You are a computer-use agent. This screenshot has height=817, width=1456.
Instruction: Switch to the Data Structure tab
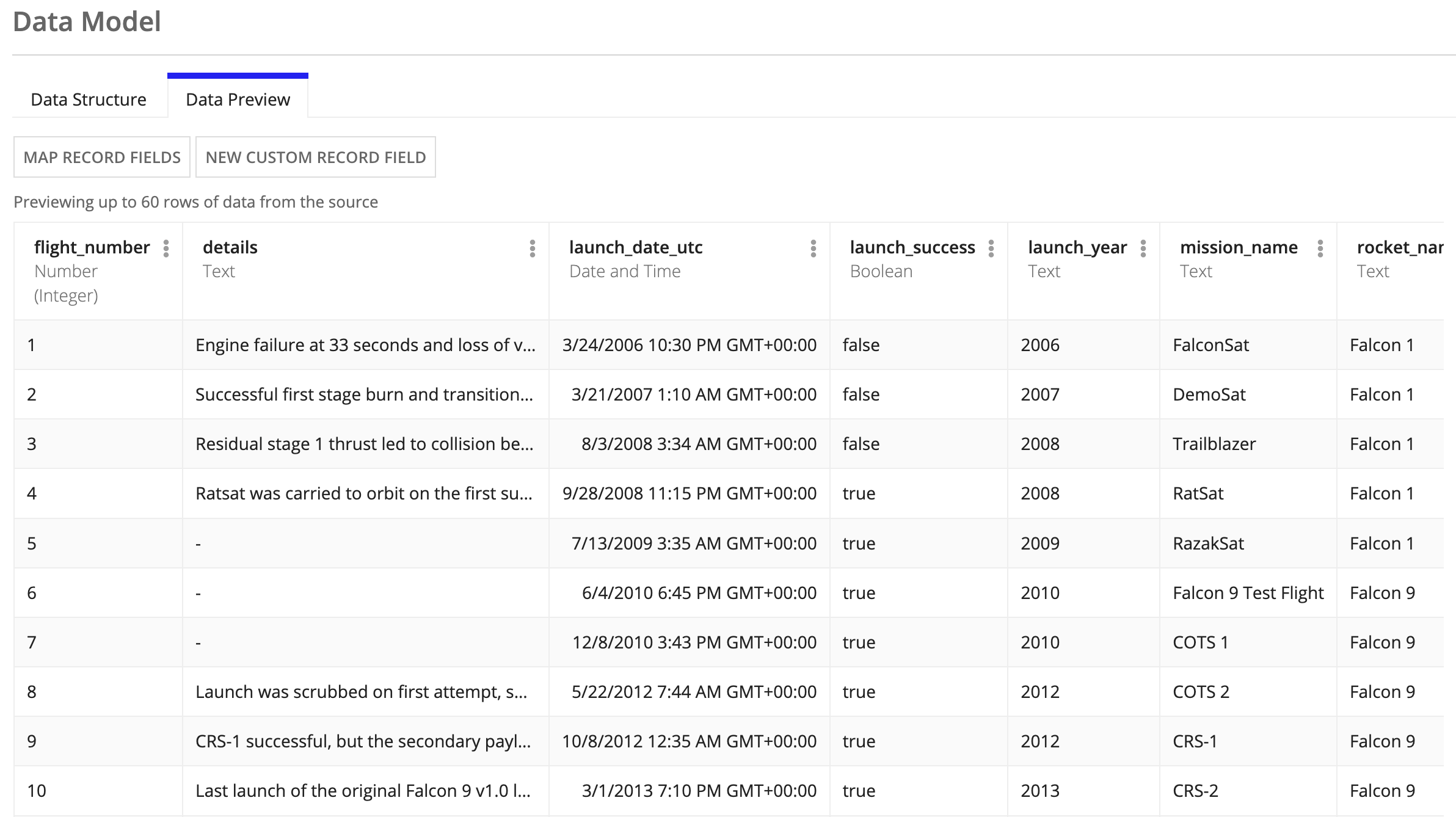point(89,100)
